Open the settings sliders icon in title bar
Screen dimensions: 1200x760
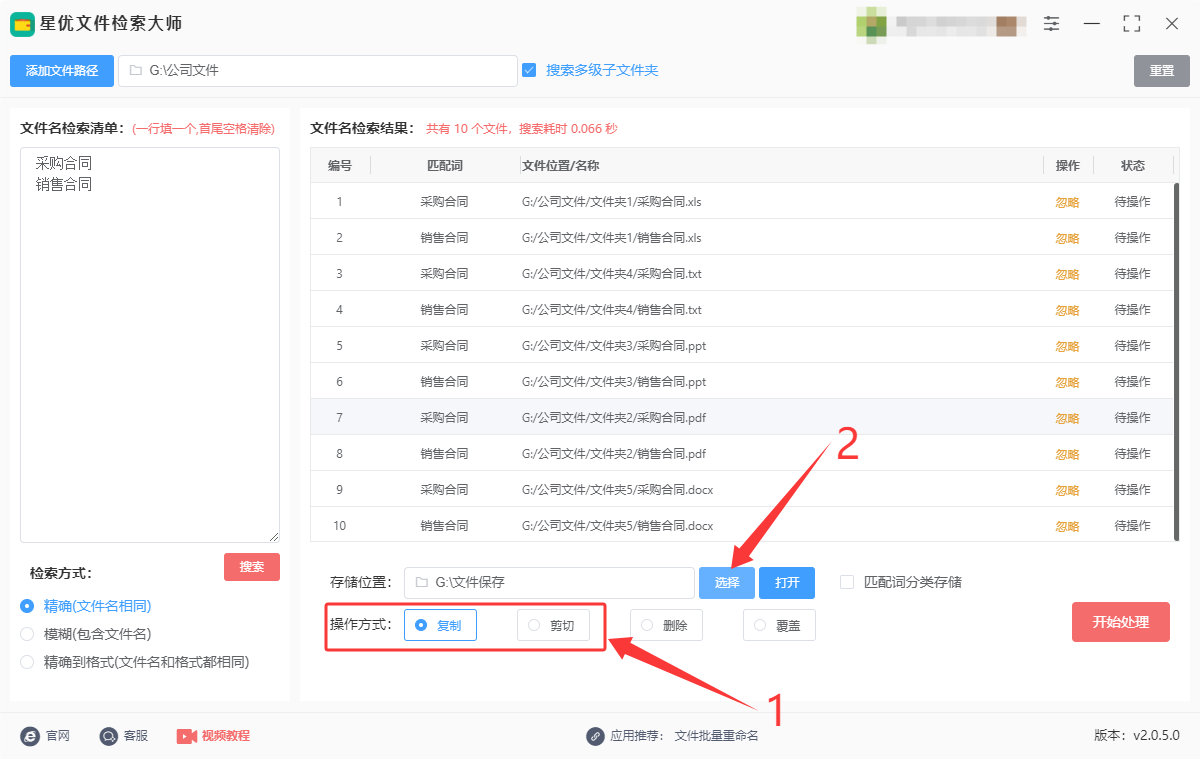pyautogui.click(x=1051, y=23)
